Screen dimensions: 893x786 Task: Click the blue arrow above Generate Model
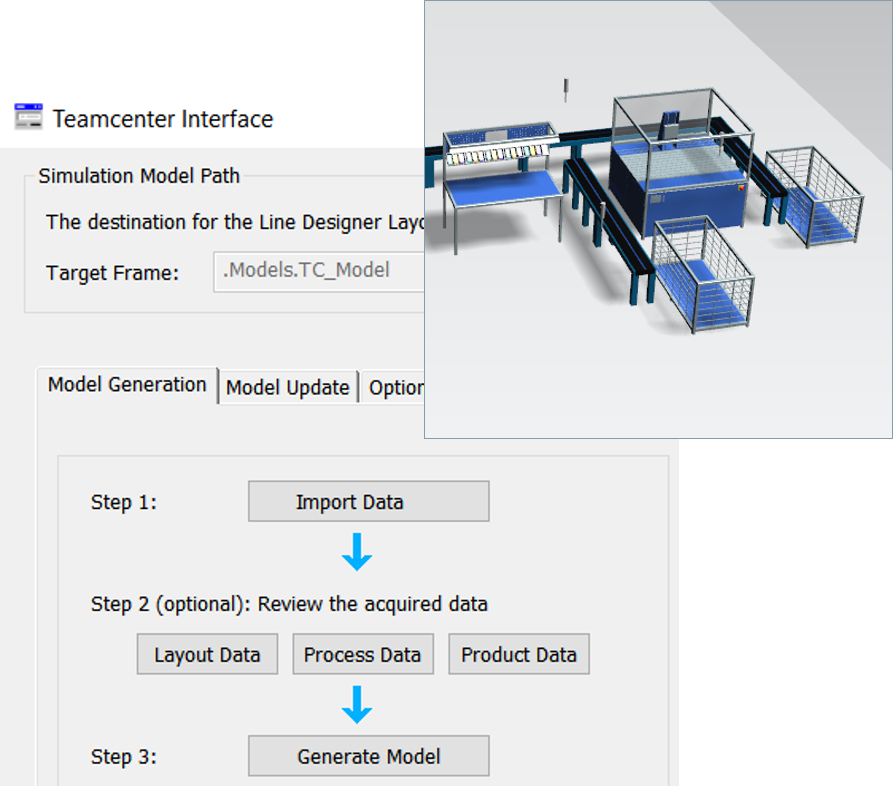coord(357,705)
